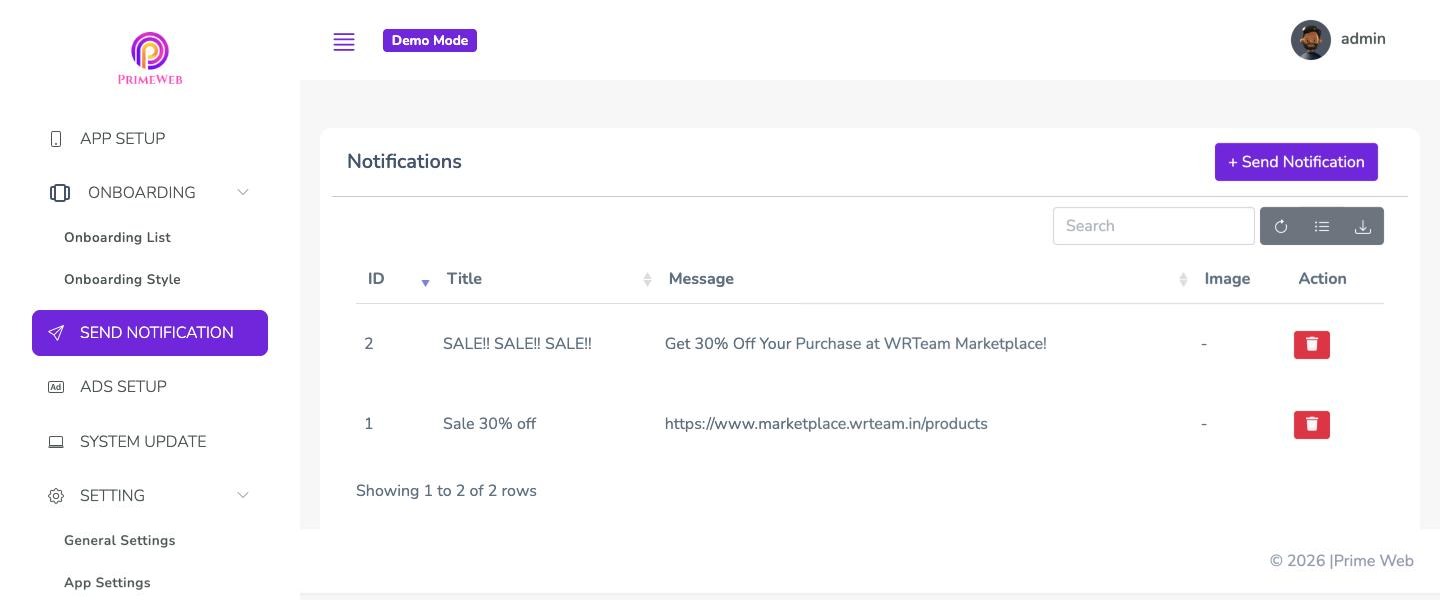
Task: Click the refresh table icon
Action: pos(1281,226)
